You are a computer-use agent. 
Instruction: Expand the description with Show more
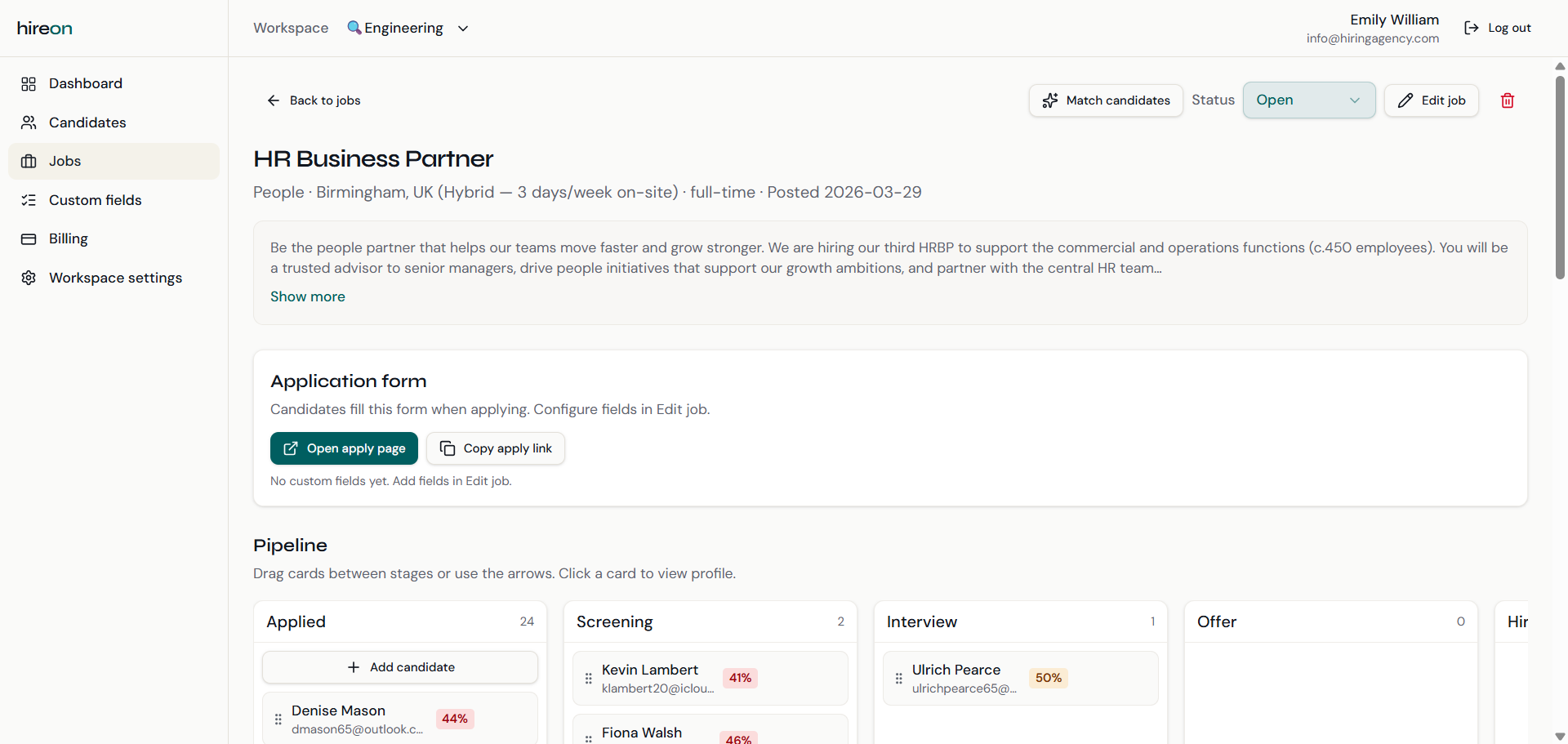[307, 296]
